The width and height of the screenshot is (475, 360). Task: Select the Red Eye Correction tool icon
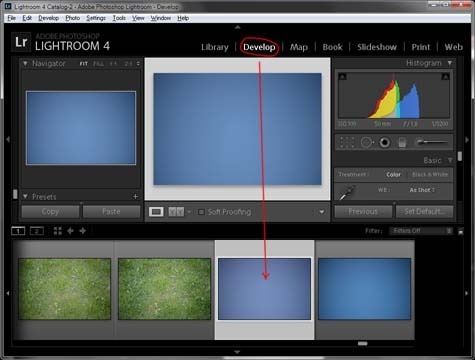click(x=385, y=142)
